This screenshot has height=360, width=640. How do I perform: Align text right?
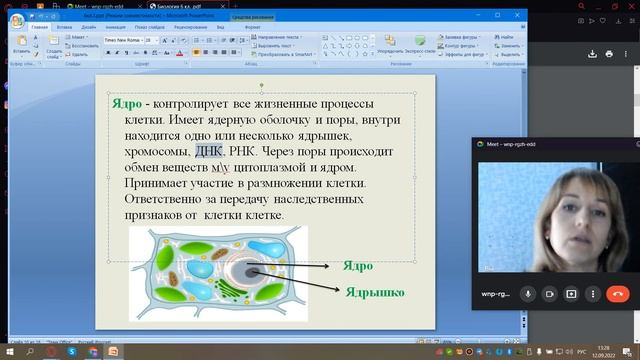[x=215, y=52]
